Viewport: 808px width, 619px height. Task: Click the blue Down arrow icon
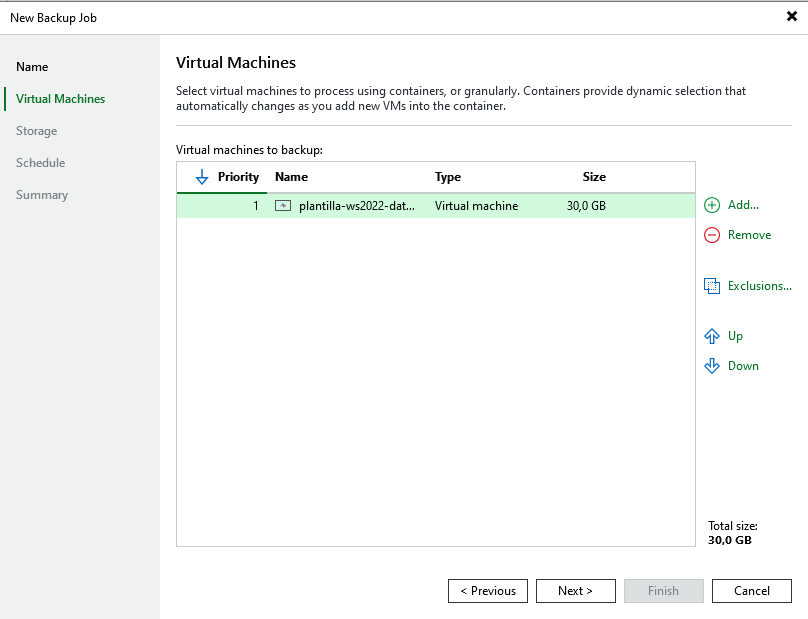pos(712,366)
